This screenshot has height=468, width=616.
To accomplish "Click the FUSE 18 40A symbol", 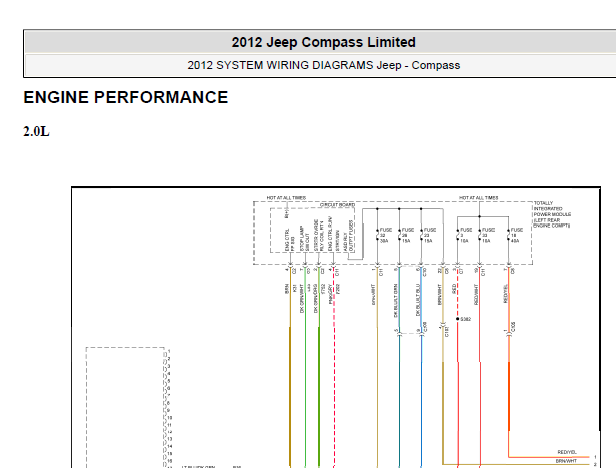I will tap(514, 235).
